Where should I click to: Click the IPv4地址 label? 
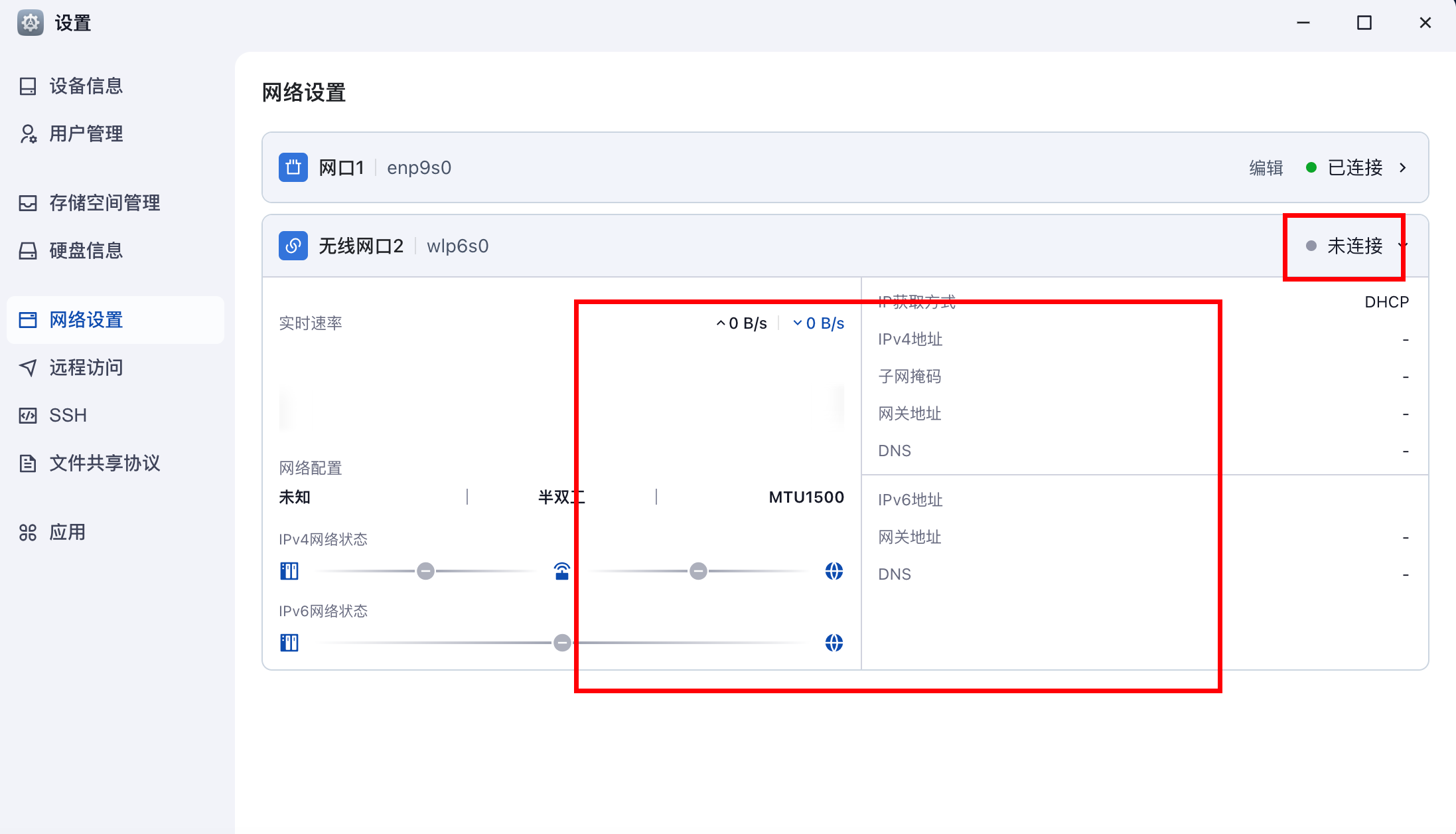(910, 339)
